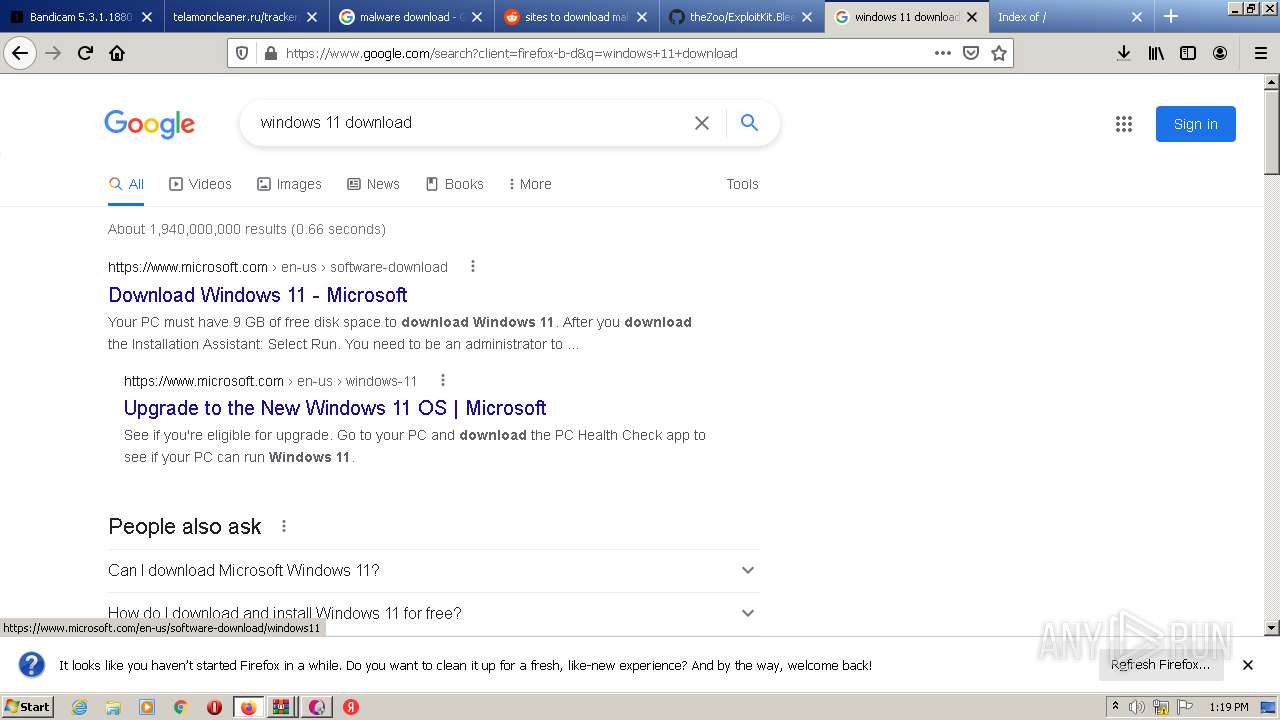The image size is (1280, 720).
Task: Open Chrome from taskbar
Action: [x=181, y=707]
